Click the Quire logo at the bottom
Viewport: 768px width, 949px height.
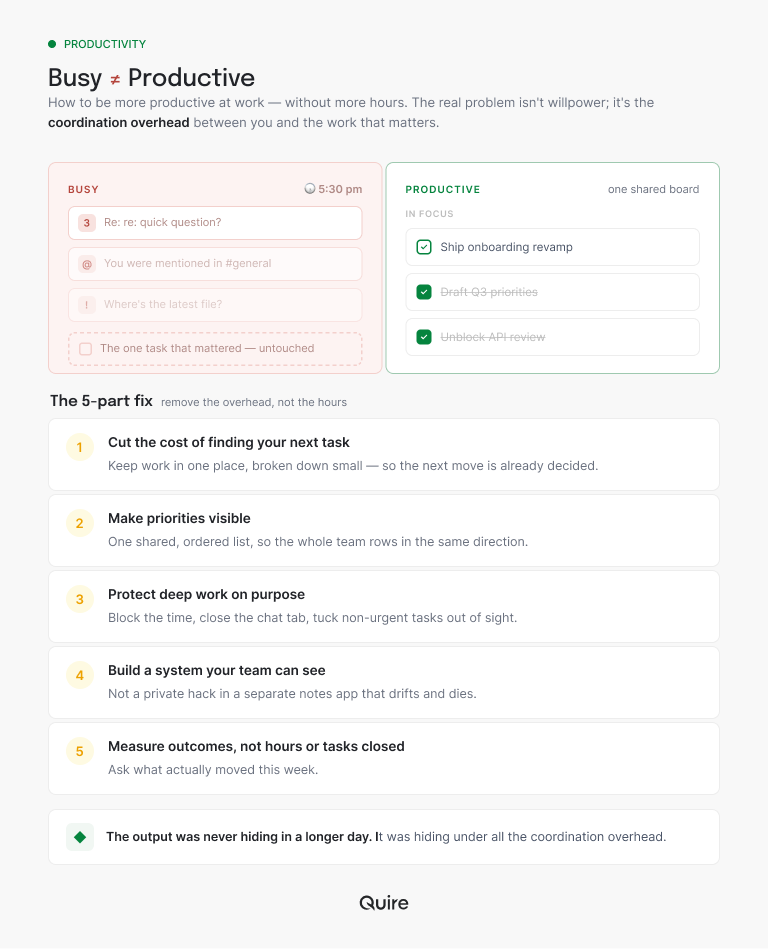point(384,902)
